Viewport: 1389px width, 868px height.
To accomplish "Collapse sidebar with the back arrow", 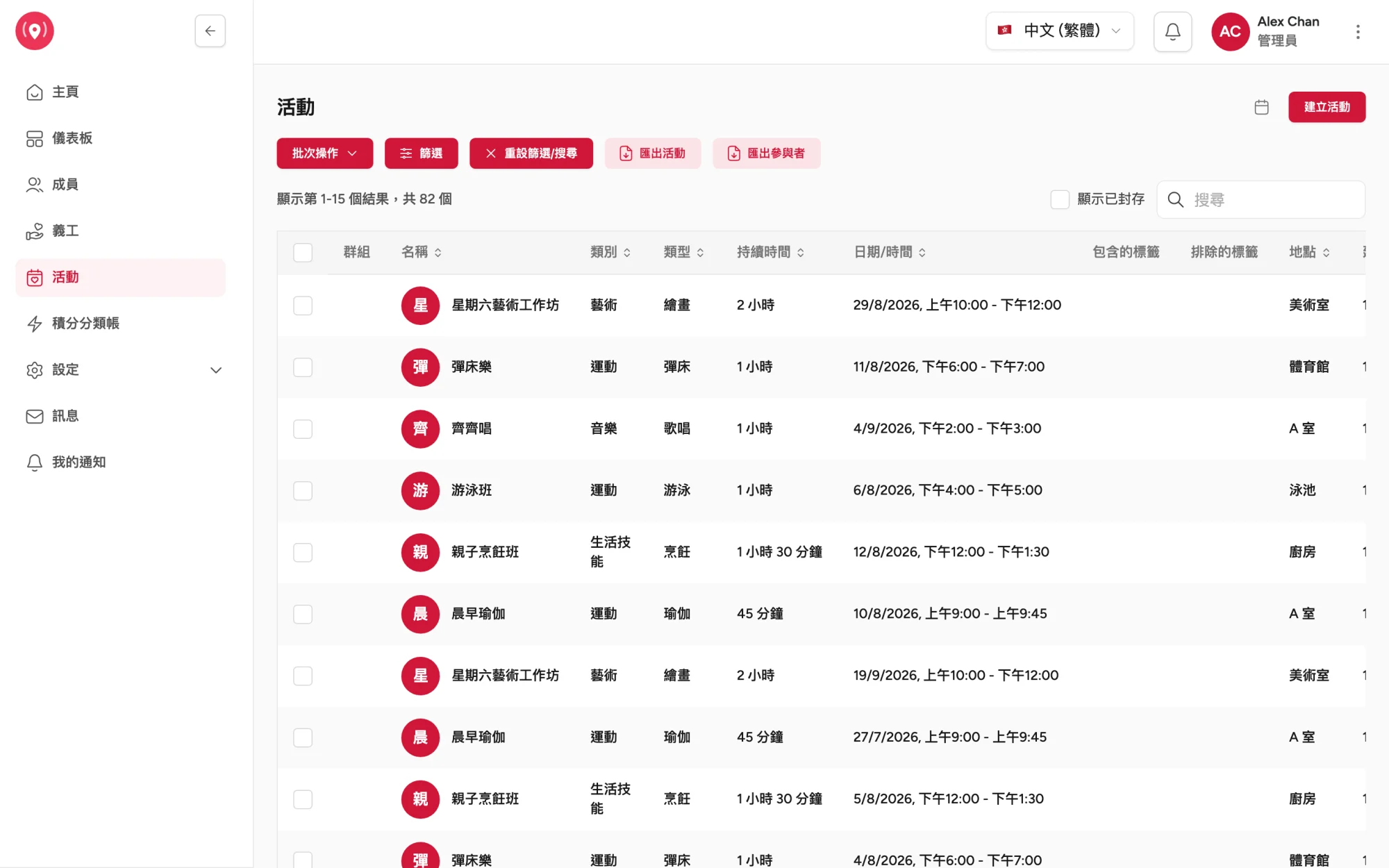I will (210, 31).
